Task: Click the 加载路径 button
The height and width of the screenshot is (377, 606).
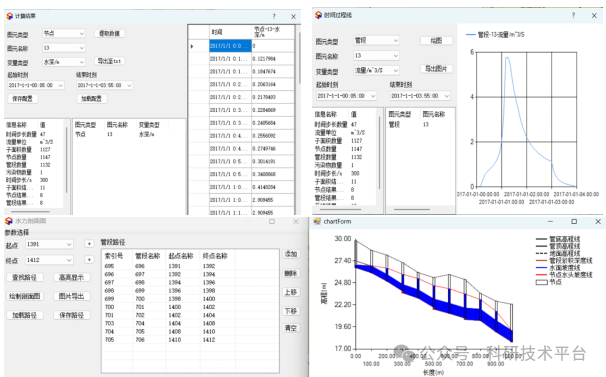Action: pos(25,315)
